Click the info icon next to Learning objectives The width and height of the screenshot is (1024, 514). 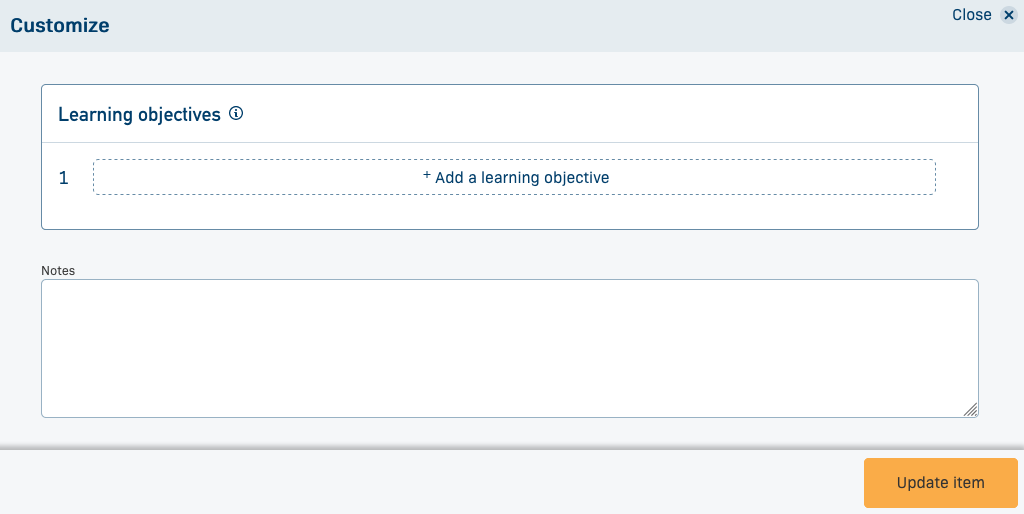pos(236,114)
